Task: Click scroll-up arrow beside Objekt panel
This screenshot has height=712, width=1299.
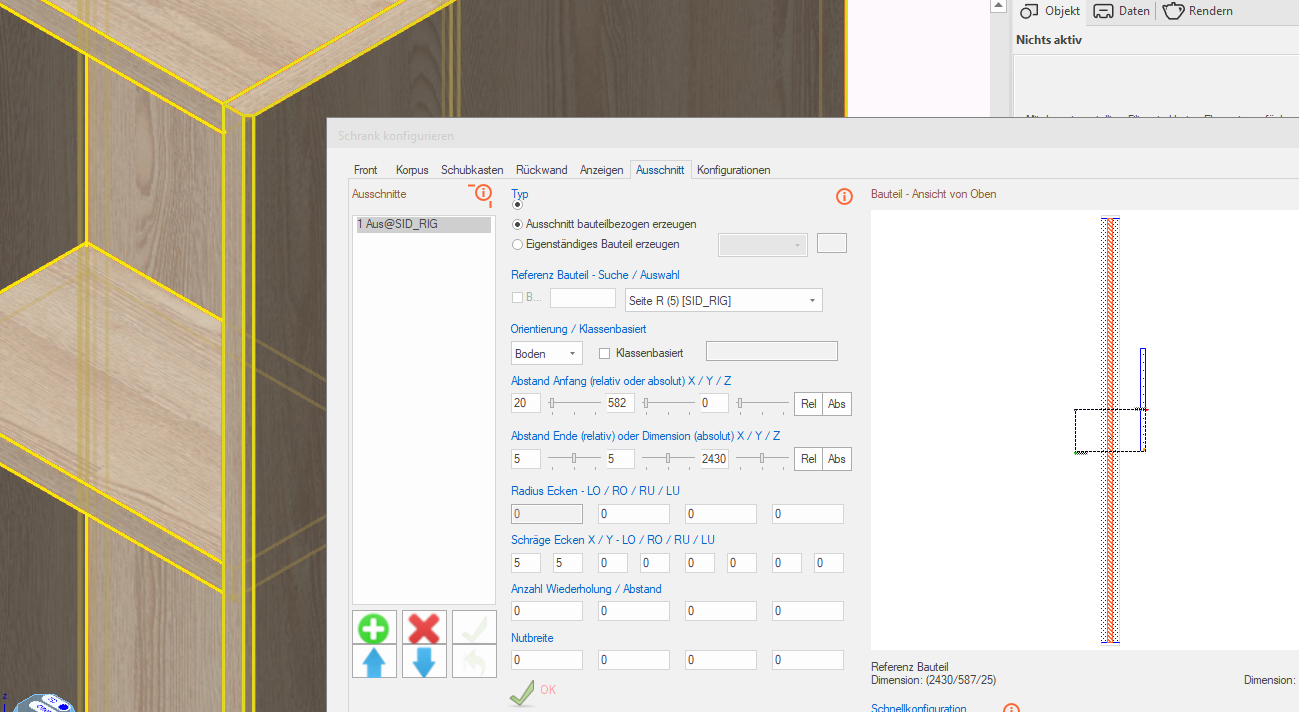Action: [997, 6]
